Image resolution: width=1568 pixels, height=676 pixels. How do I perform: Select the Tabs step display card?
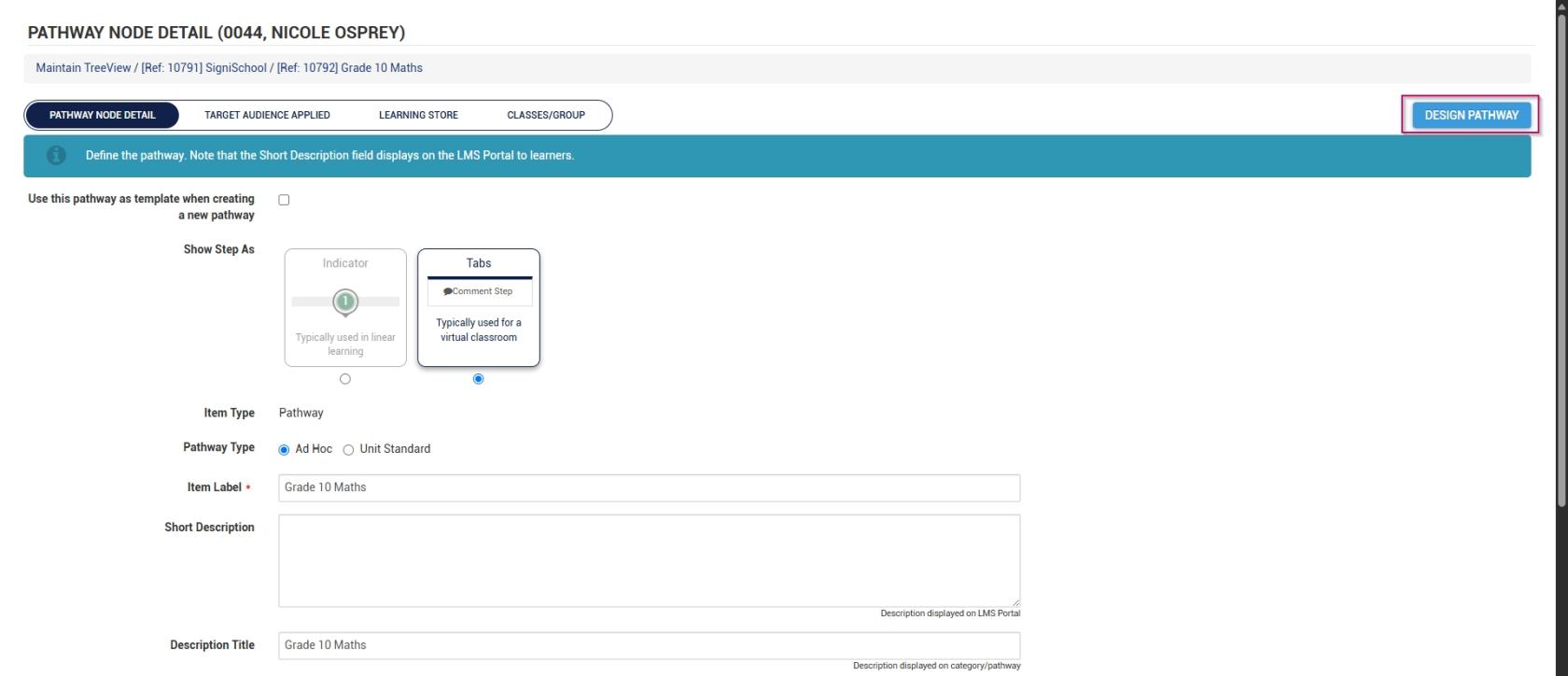coord(479,307)
